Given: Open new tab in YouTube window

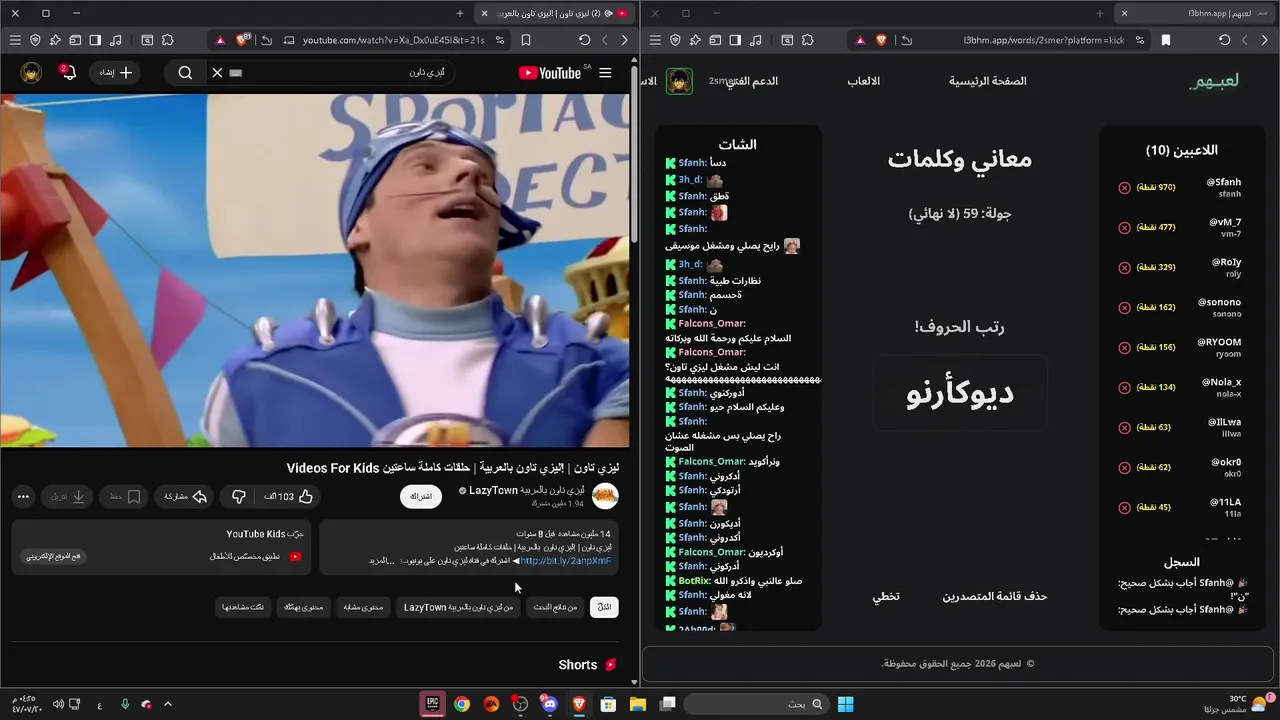Looking at the screenshot, I should pyautogui.click(x=460, y=13).
